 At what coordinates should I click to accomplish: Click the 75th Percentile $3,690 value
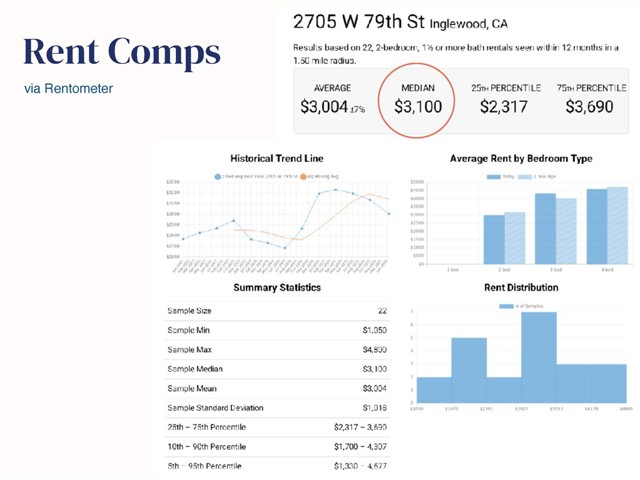pyautogui.click(x=589, y=107)
